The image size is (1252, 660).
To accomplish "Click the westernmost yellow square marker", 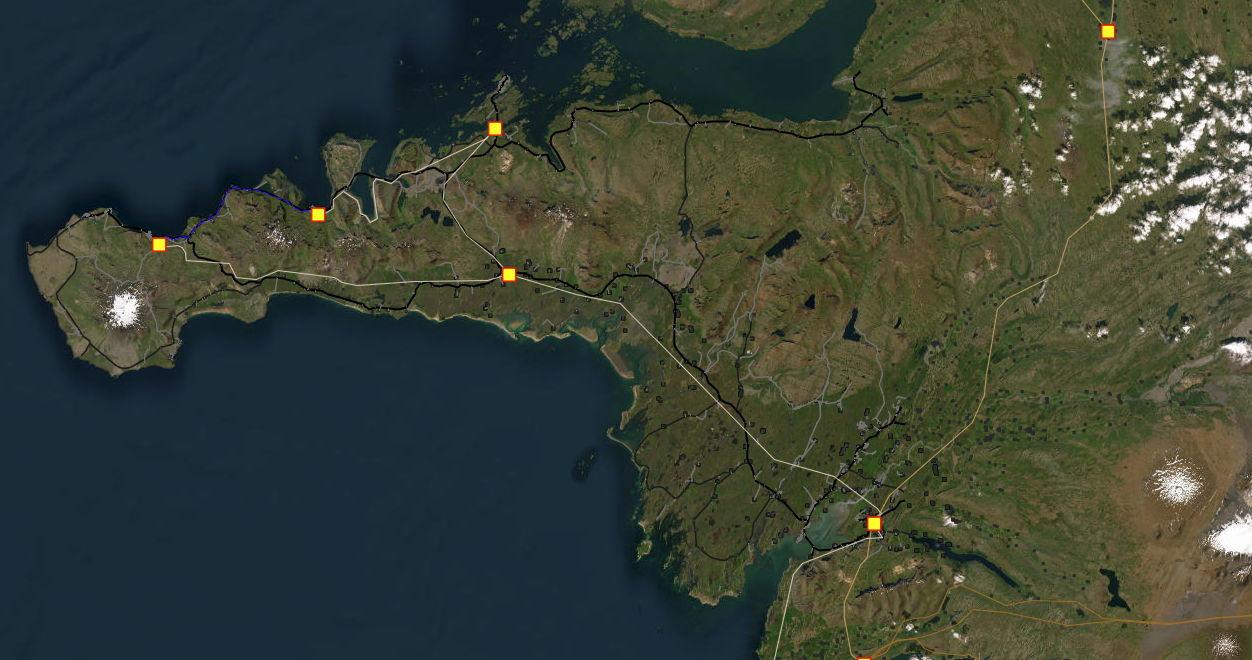I will point(159,244).
